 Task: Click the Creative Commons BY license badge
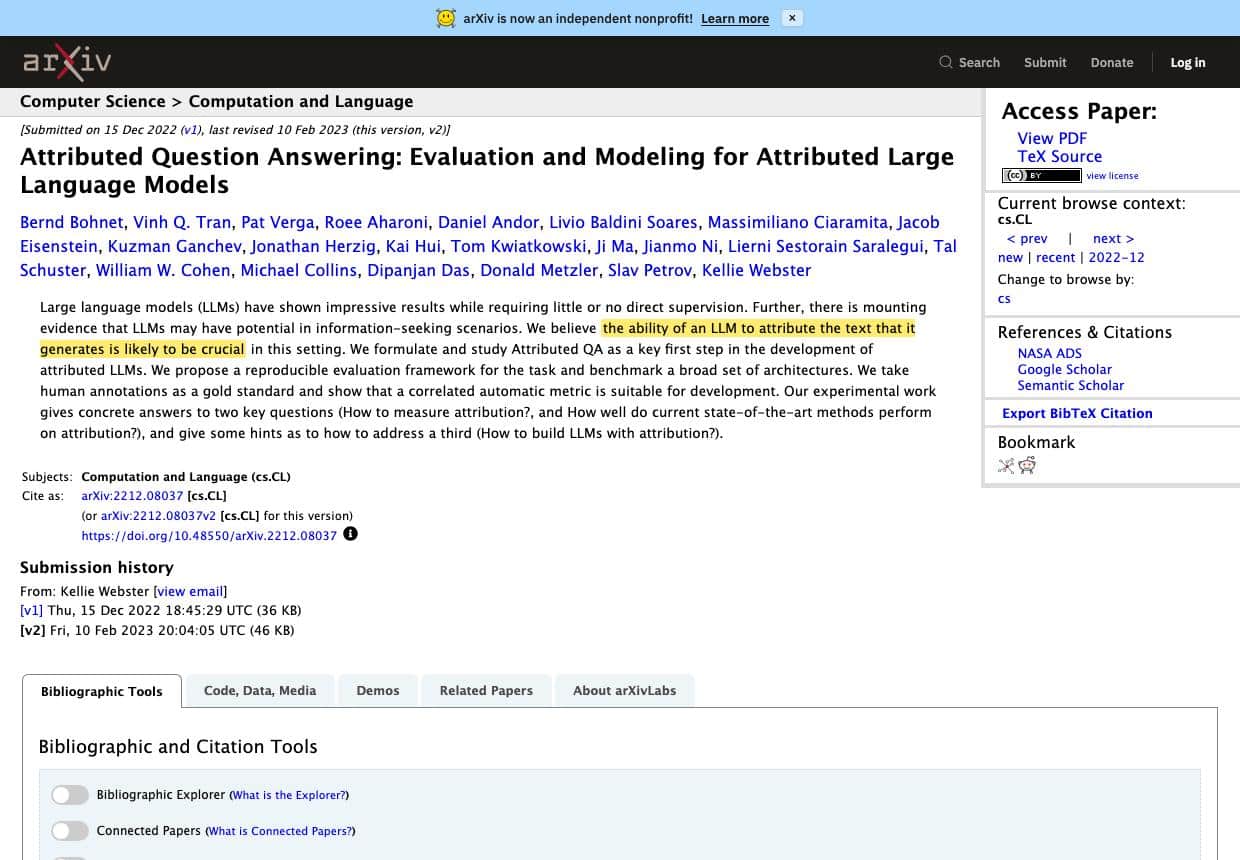pos(1041,175)
